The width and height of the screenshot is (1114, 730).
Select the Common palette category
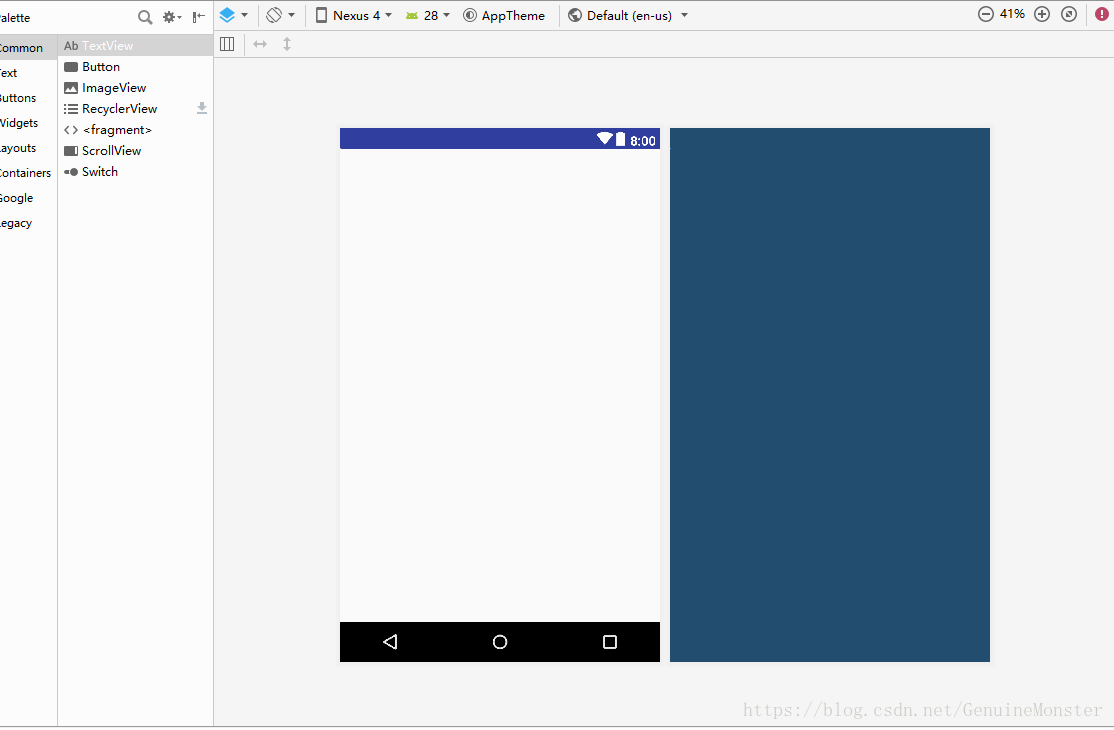click(x=28, y=48)
